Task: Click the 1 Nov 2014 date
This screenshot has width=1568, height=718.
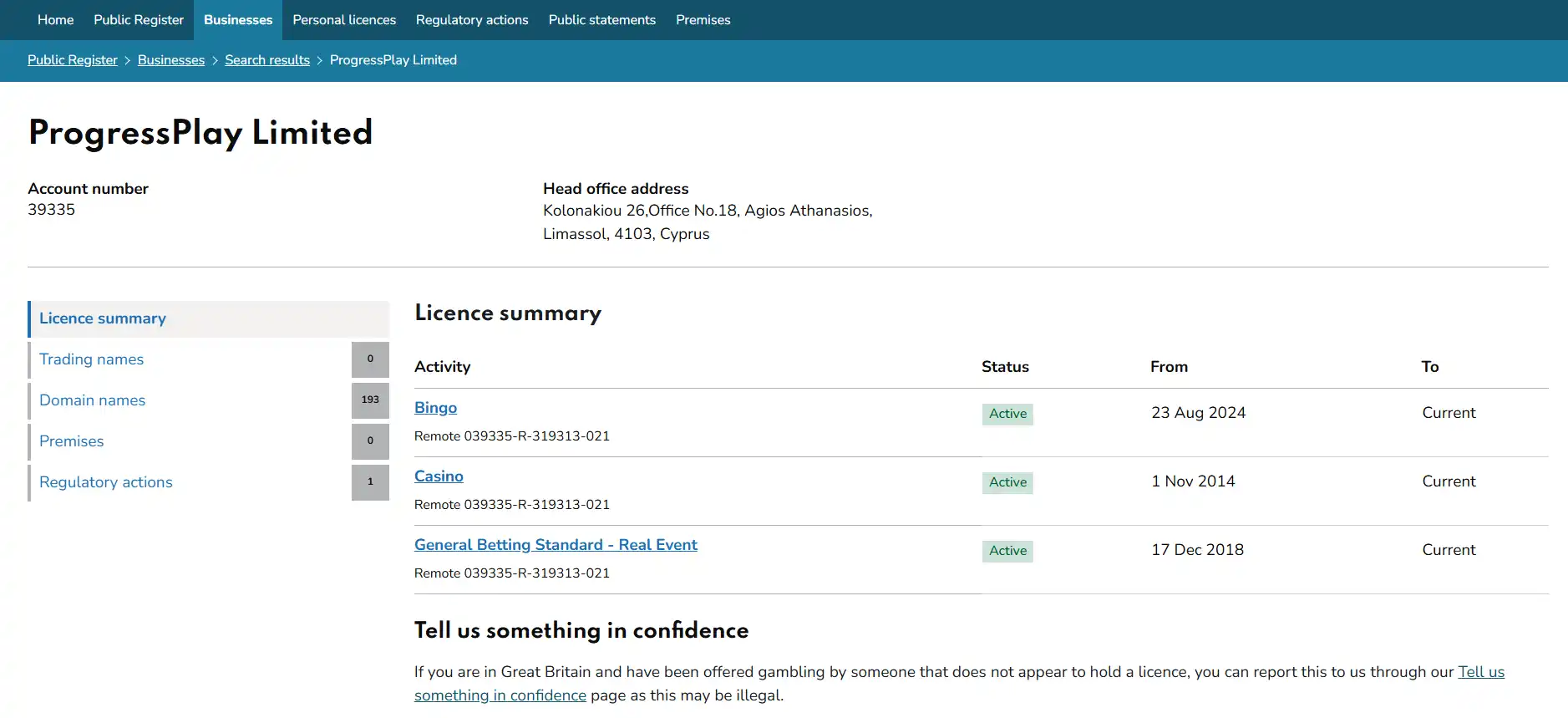Action: point(1193,481)
